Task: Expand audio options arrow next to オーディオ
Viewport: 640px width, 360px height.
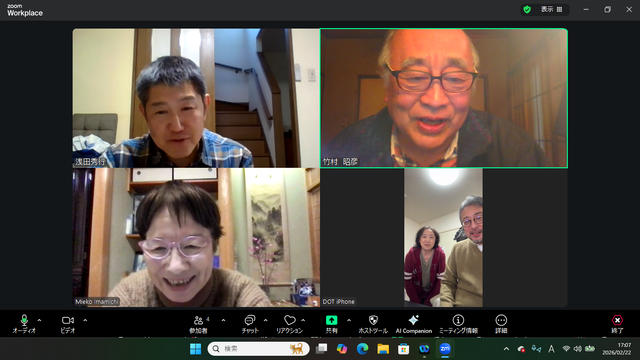Action: [40, 320]
